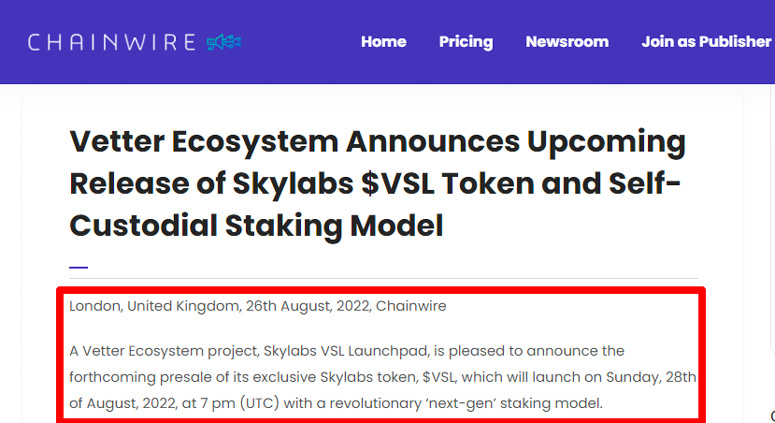Open the Home page from navigation
Screen dimensions: 775x423
pyautogui.click(x=384, y=42)
